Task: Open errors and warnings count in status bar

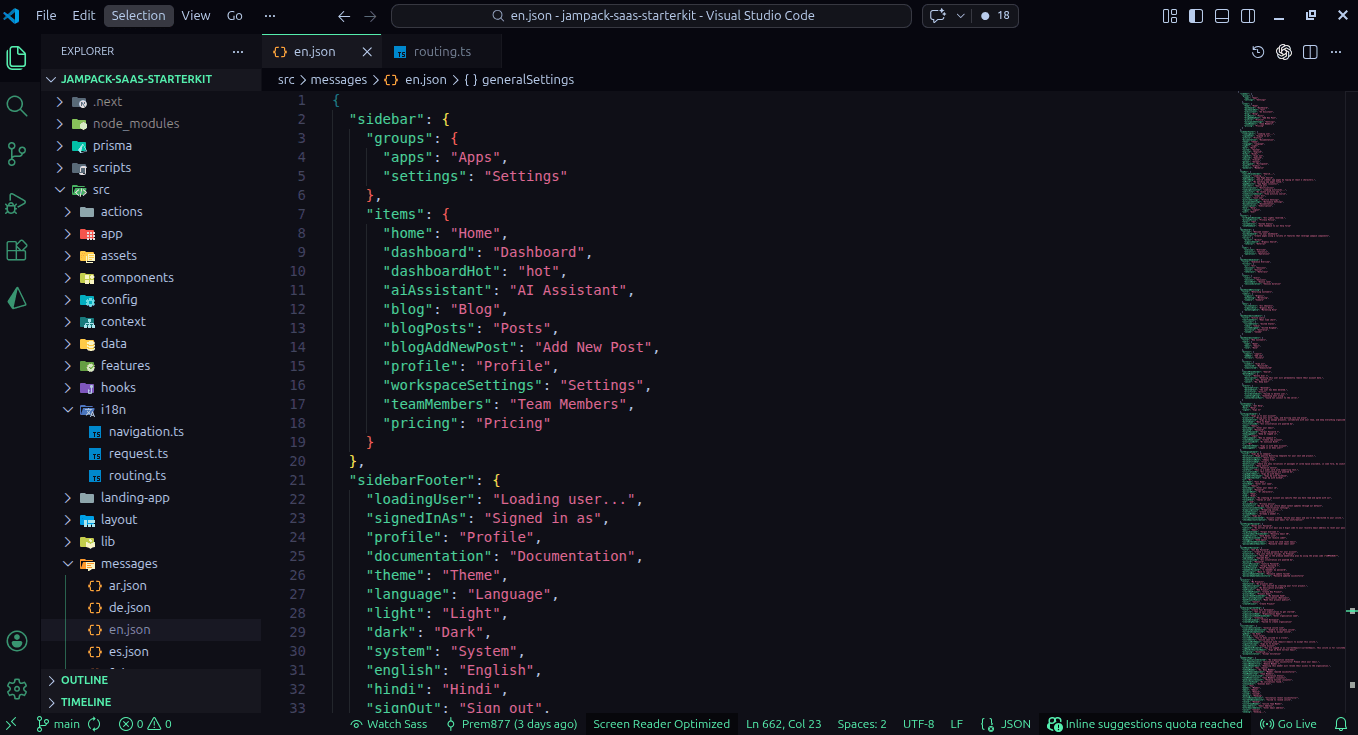Action: 145,724
